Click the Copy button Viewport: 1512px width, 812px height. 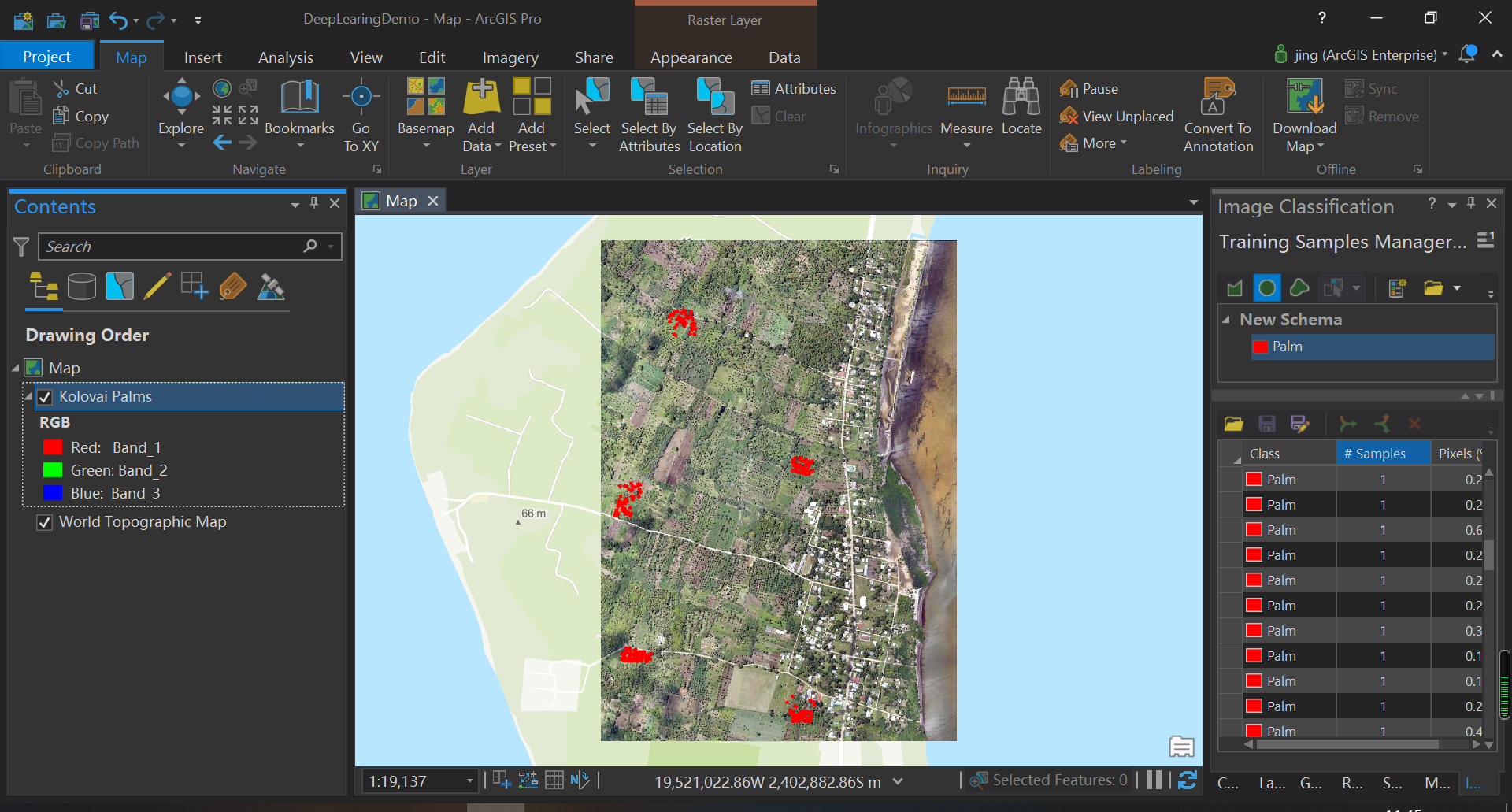(80, 117)
